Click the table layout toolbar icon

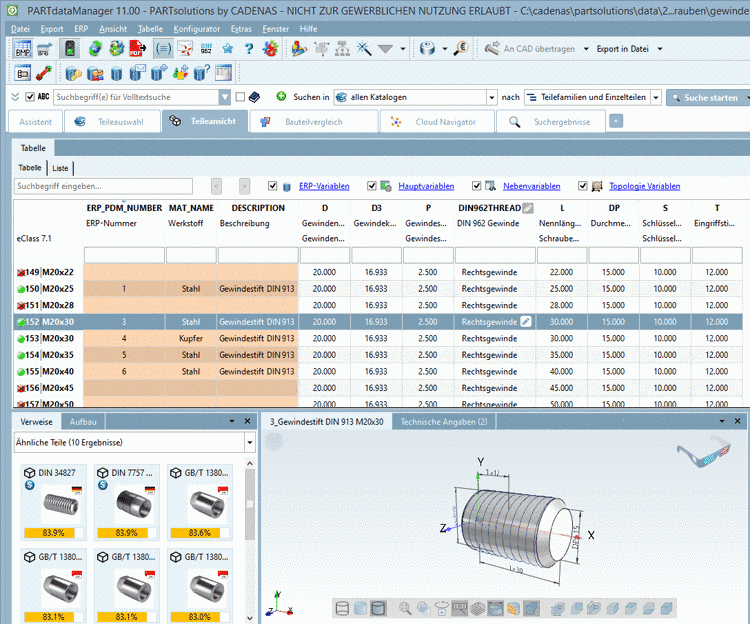point(223,73)
